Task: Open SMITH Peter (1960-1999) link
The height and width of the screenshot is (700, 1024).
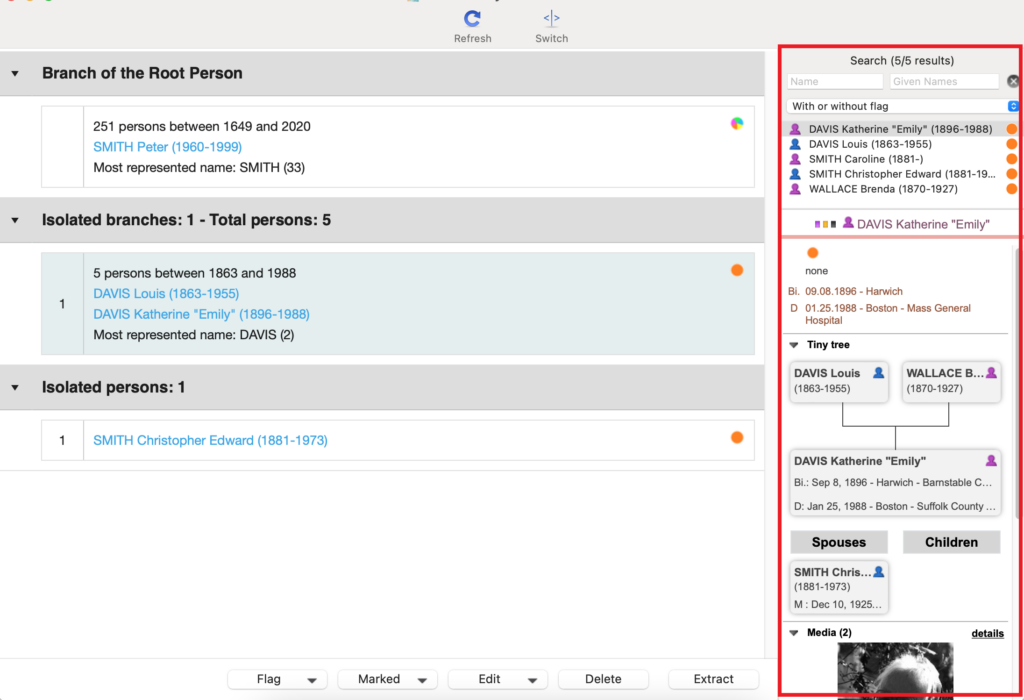Action: click(x=167, y=147)
